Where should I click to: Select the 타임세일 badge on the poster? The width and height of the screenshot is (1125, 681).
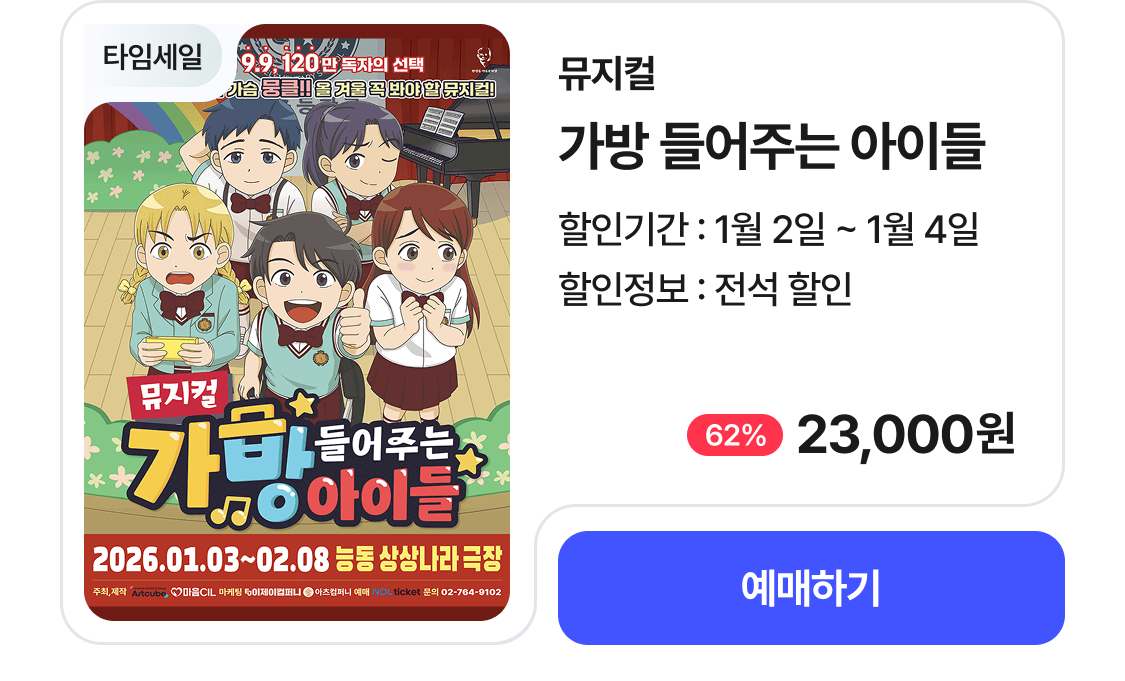click(153, 56)
